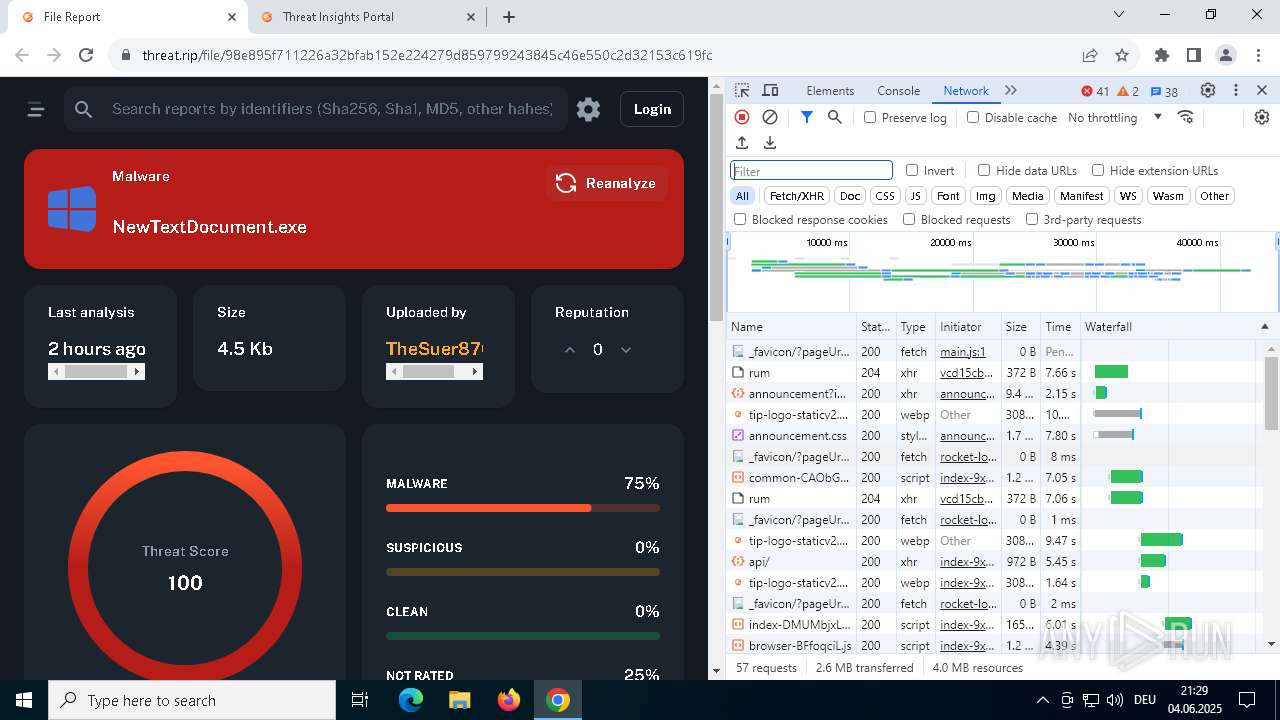
Task: Select the Network tab
Action: pos(966,90)
